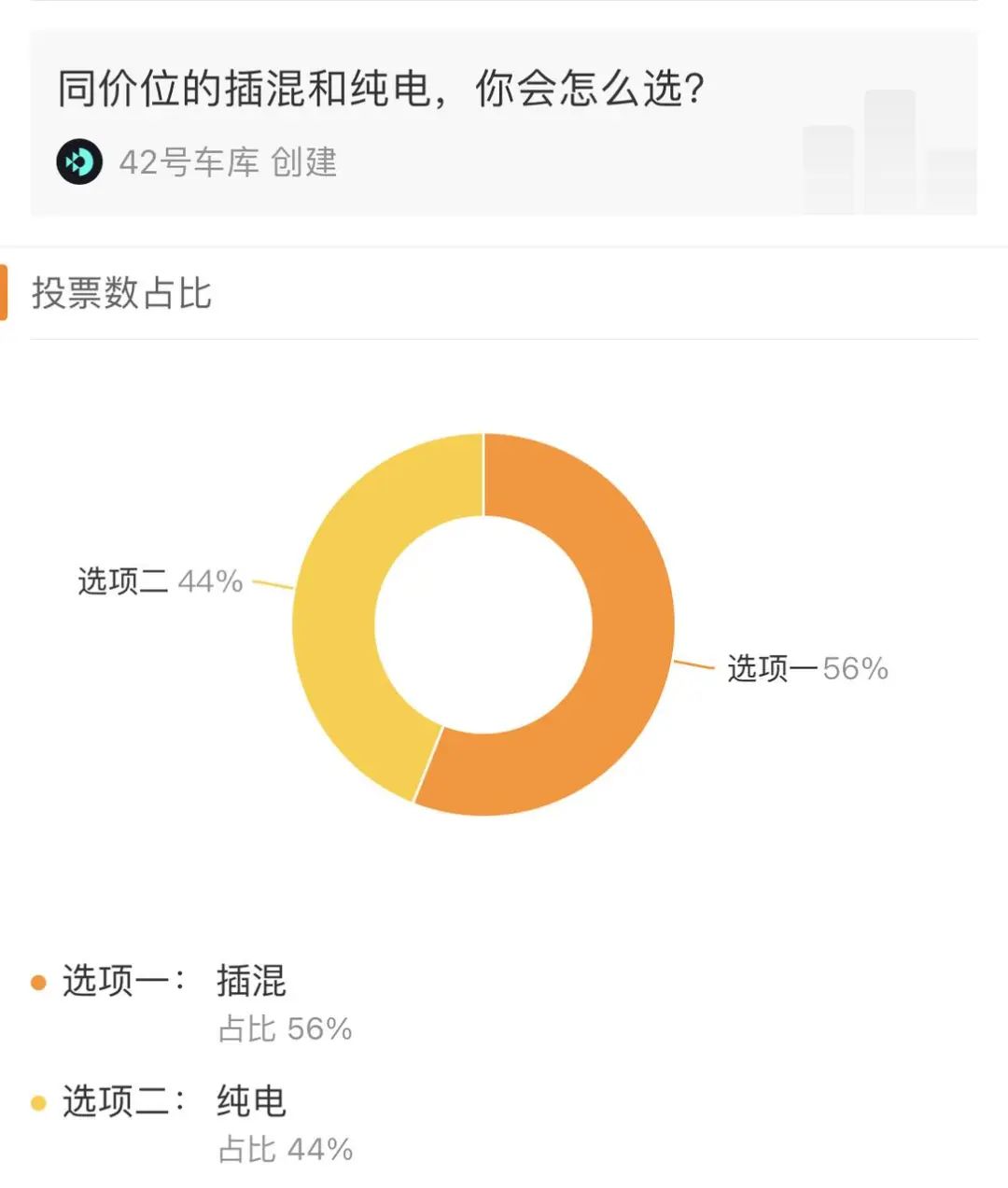Click the 纯电 option name
The width and height of the screenshot is (1008, 1188).
[251, 1102]
